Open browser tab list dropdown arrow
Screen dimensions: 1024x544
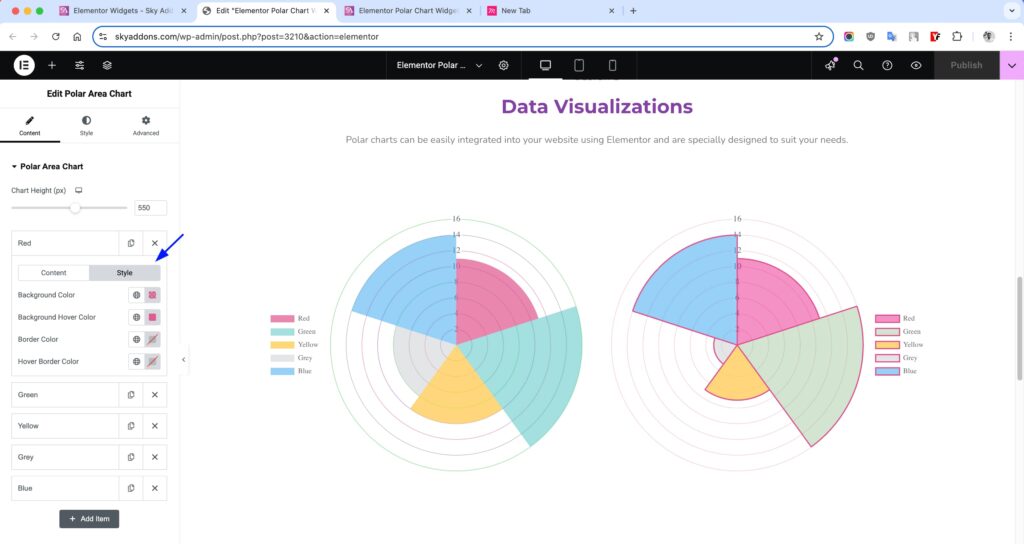(x=1012, y=10)
